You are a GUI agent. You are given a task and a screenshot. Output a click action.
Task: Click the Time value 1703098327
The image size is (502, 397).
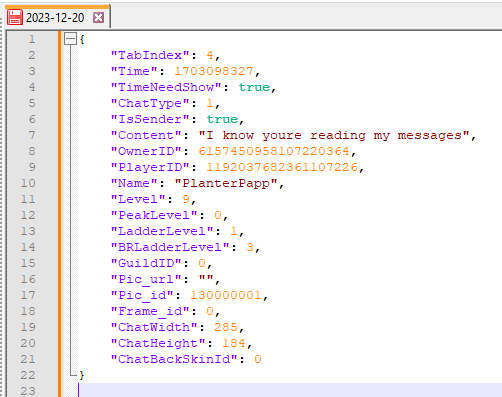point(214,71)
